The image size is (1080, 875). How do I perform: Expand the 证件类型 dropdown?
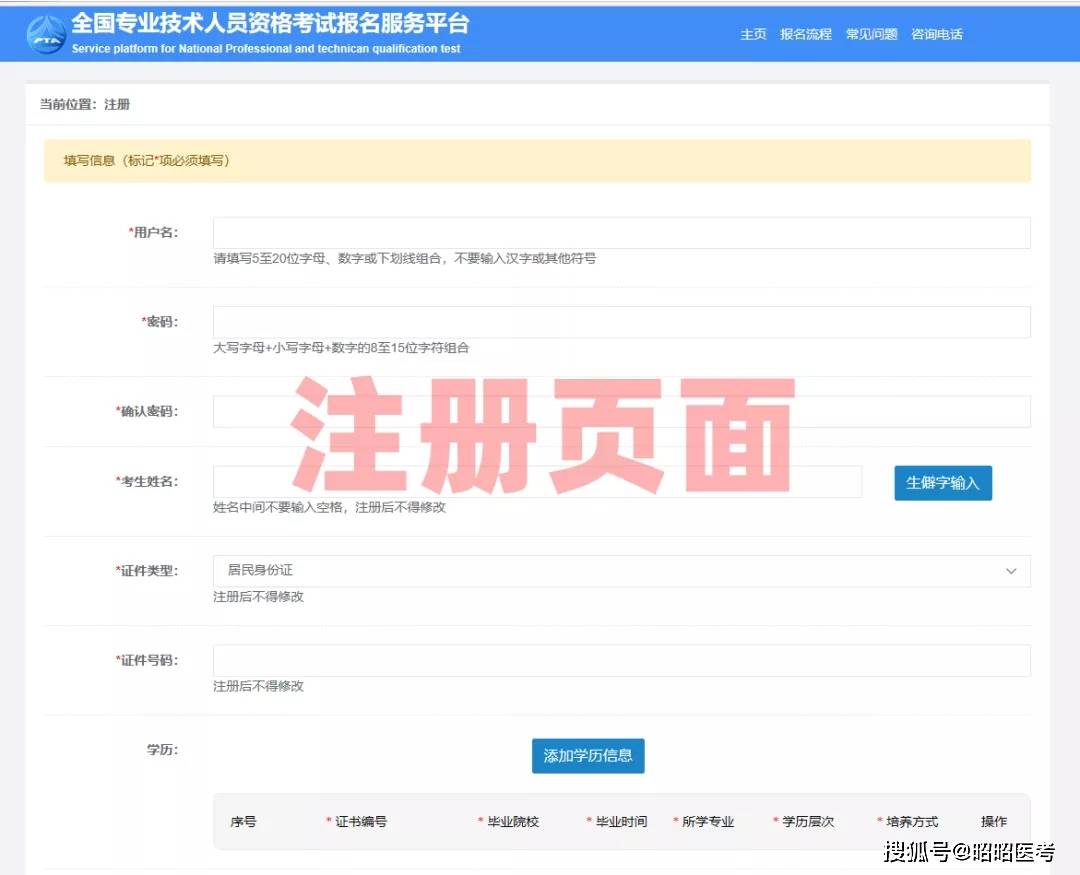621,571
